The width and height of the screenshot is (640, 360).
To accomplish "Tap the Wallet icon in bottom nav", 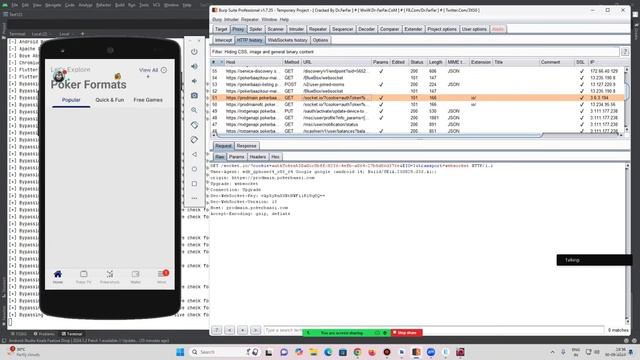I will click(x=136, y=276).
